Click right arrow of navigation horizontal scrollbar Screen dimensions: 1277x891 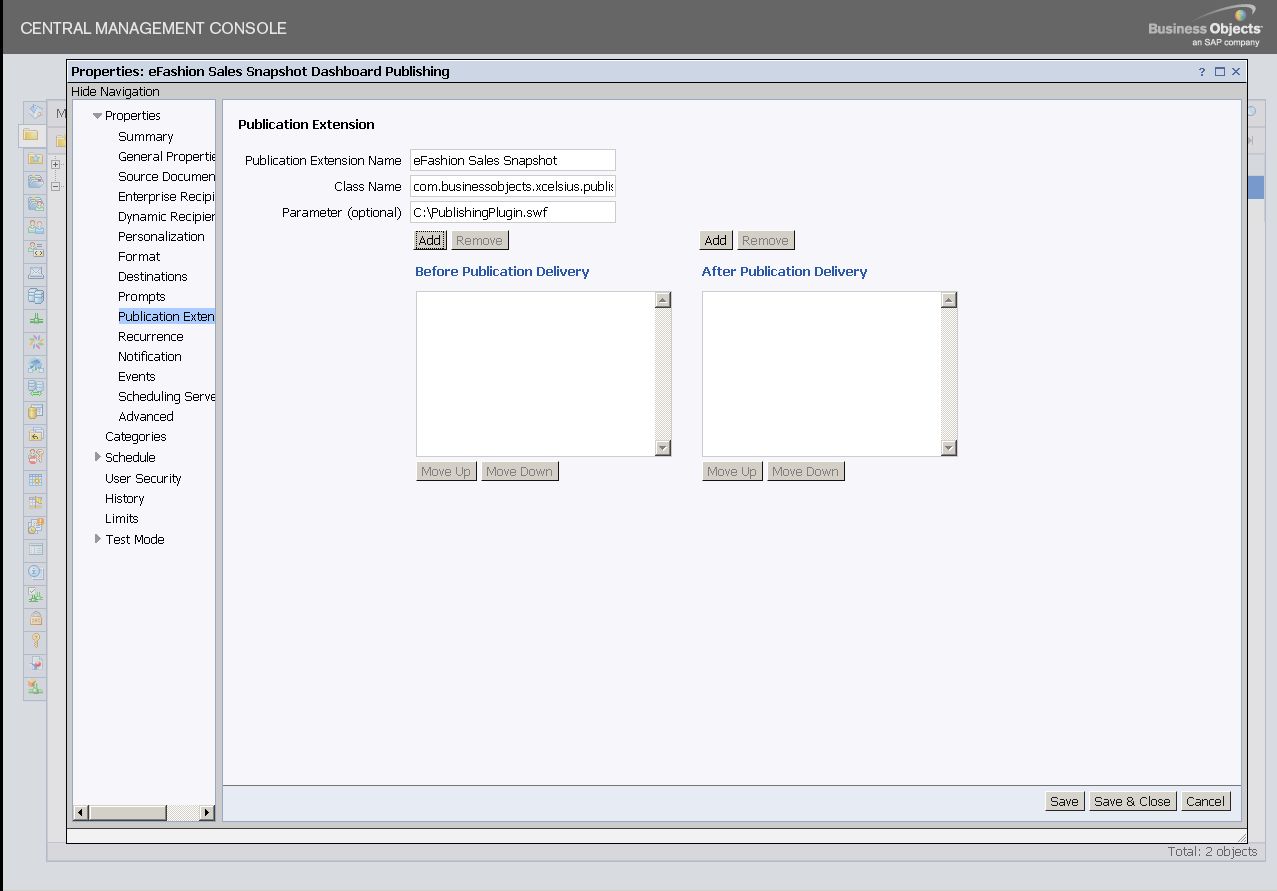[x=207, y=813]
